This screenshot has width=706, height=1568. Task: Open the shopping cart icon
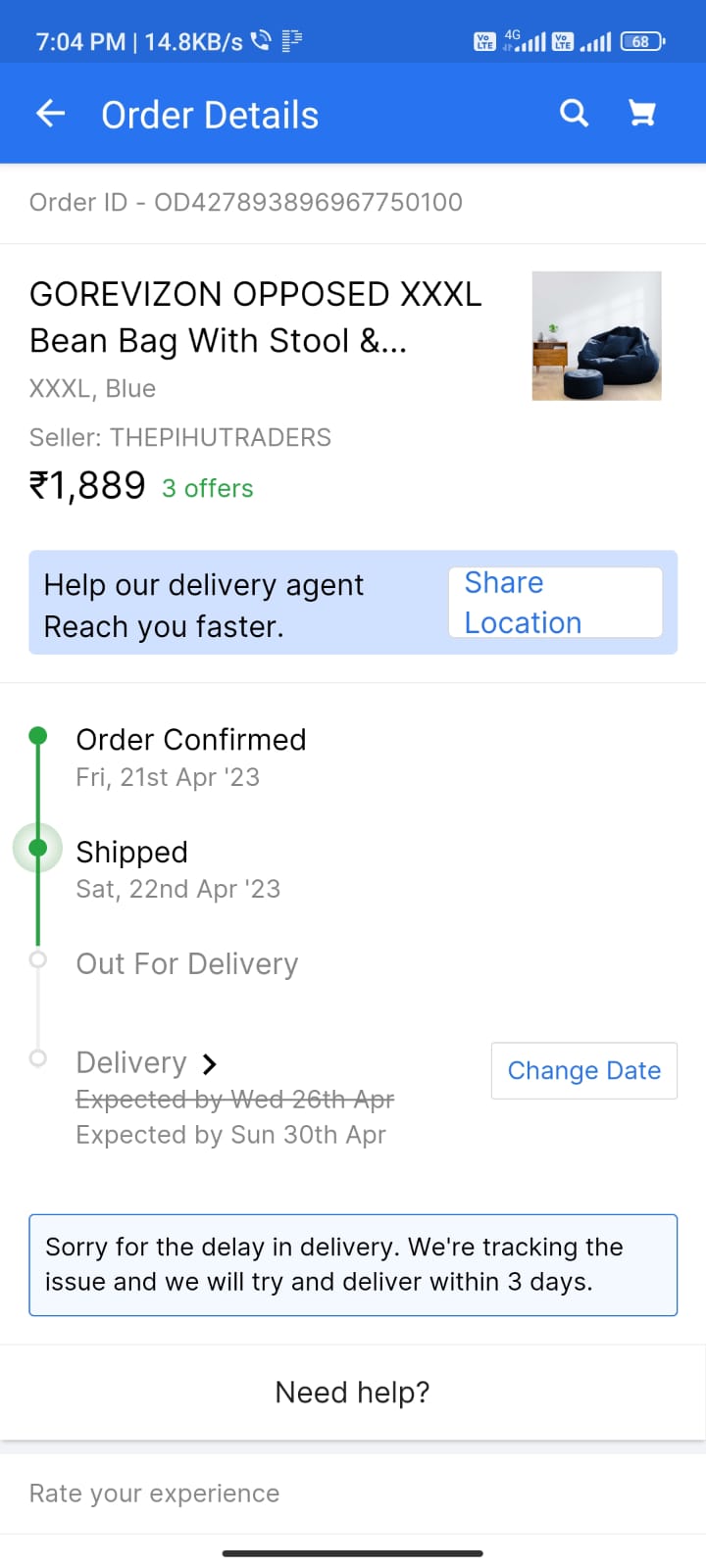tap(642, 114)
